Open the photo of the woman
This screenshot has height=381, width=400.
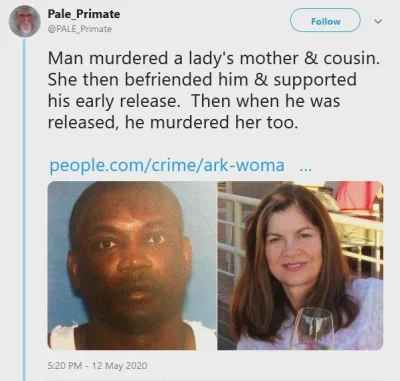tap(300, 265)
